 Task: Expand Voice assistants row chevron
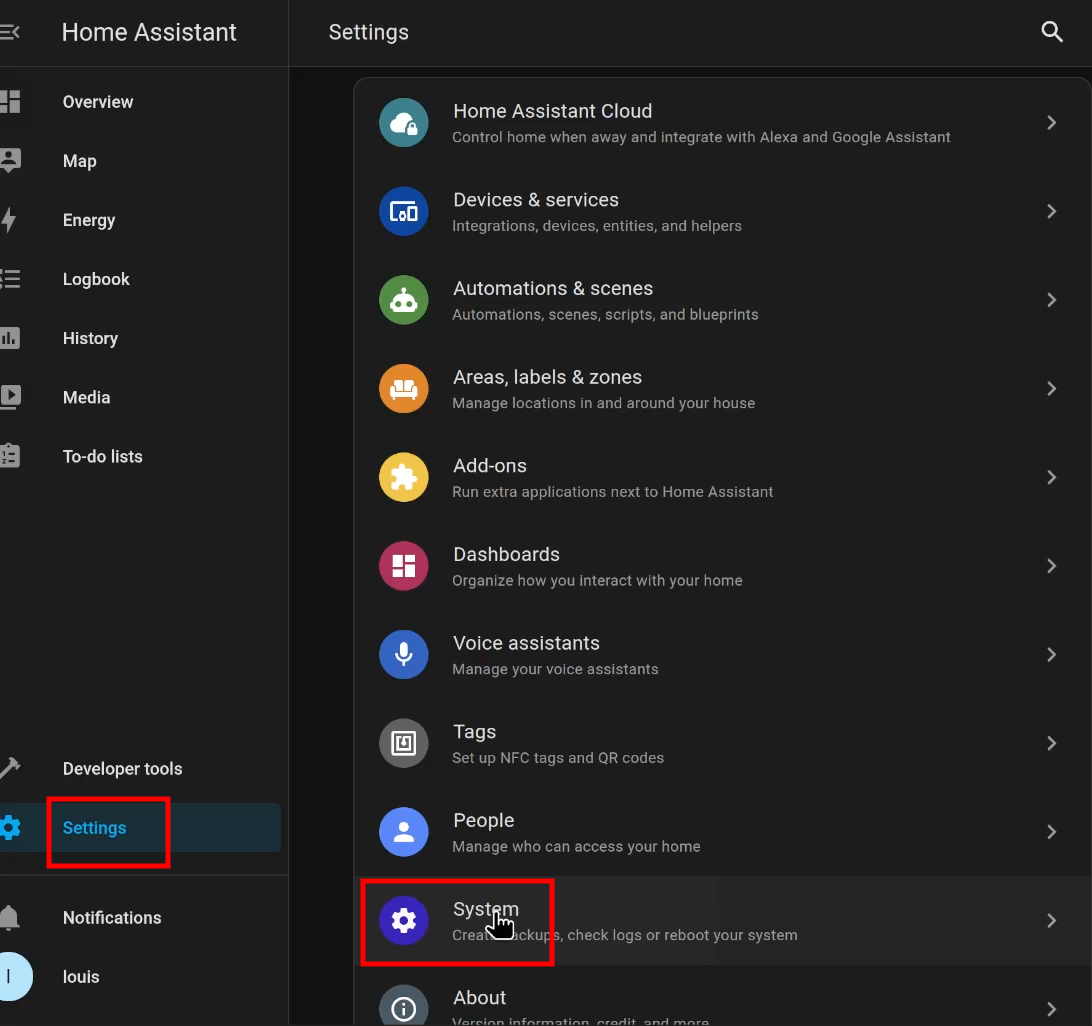pos(1052,655)
